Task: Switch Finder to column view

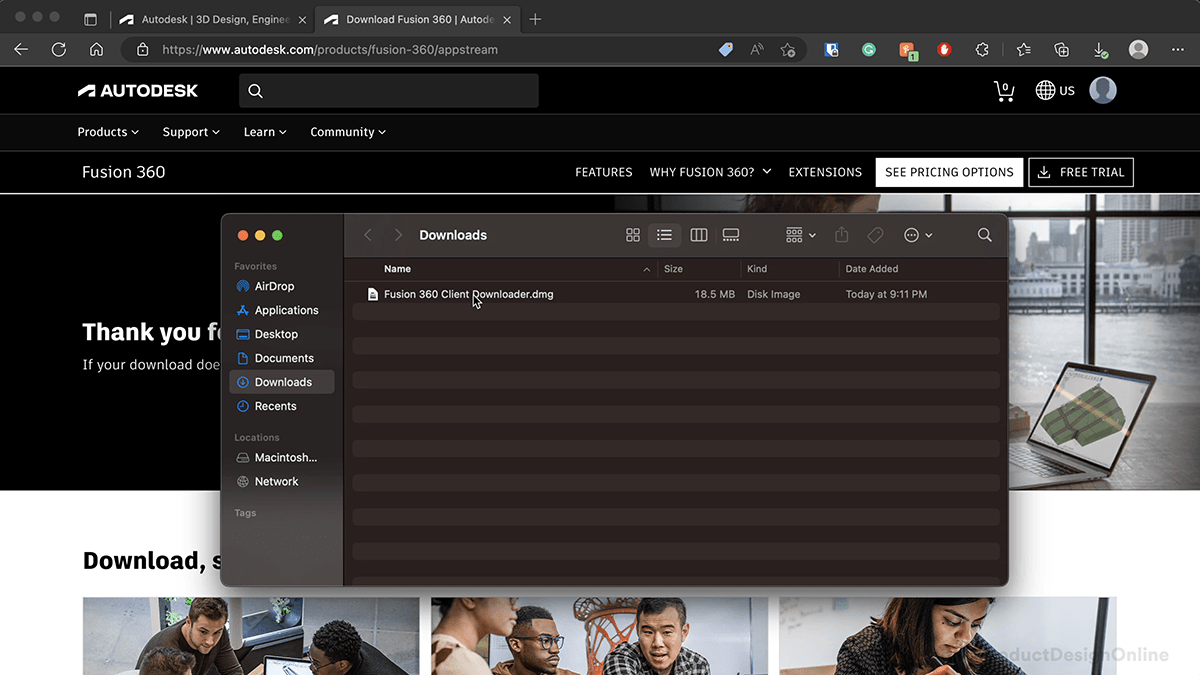Action: click(x=699, y=235)
